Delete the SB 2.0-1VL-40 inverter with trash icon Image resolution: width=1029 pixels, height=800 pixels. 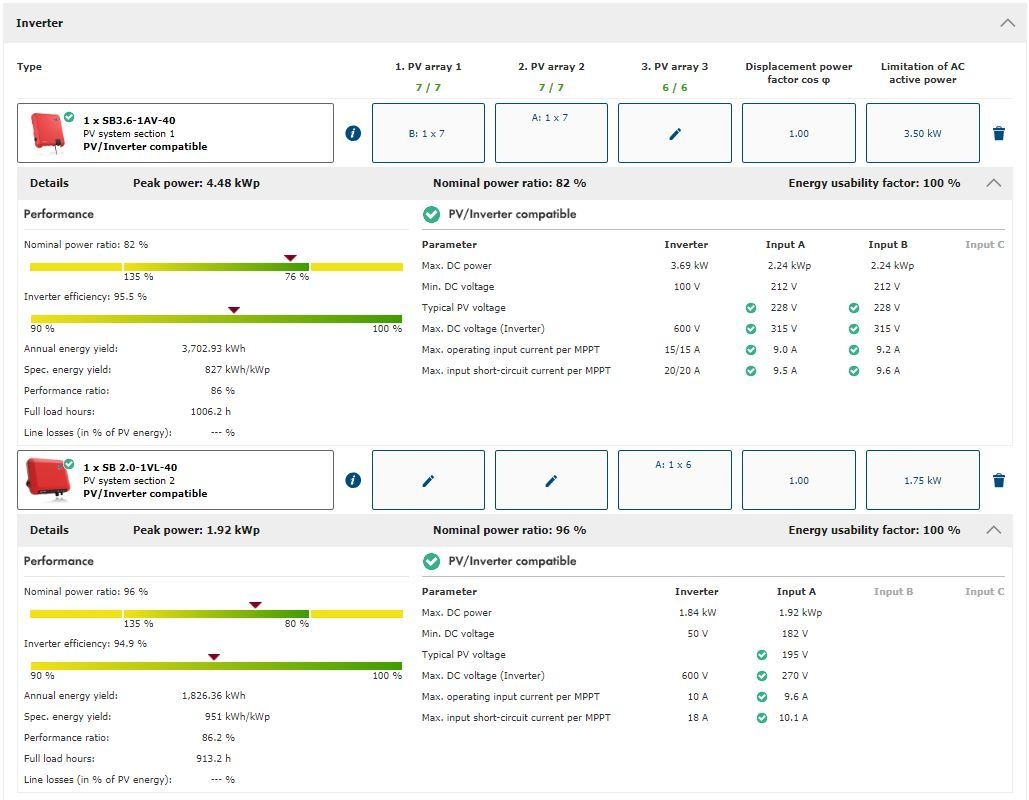[x=998, y=480]
